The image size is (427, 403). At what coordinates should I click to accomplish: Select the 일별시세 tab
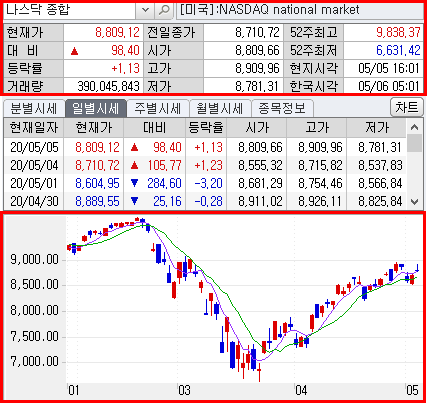pos(96,108)
